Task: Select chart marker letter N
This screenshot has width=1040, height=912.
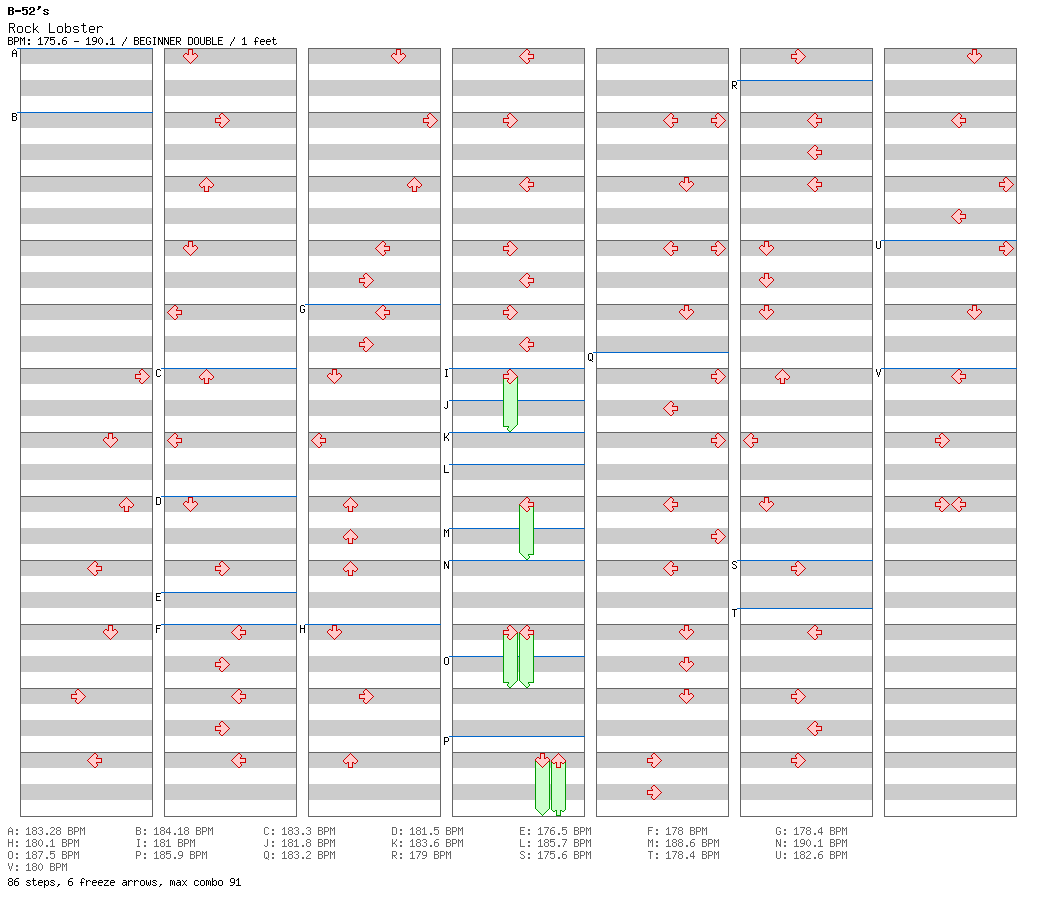Action: pos(446,566)
